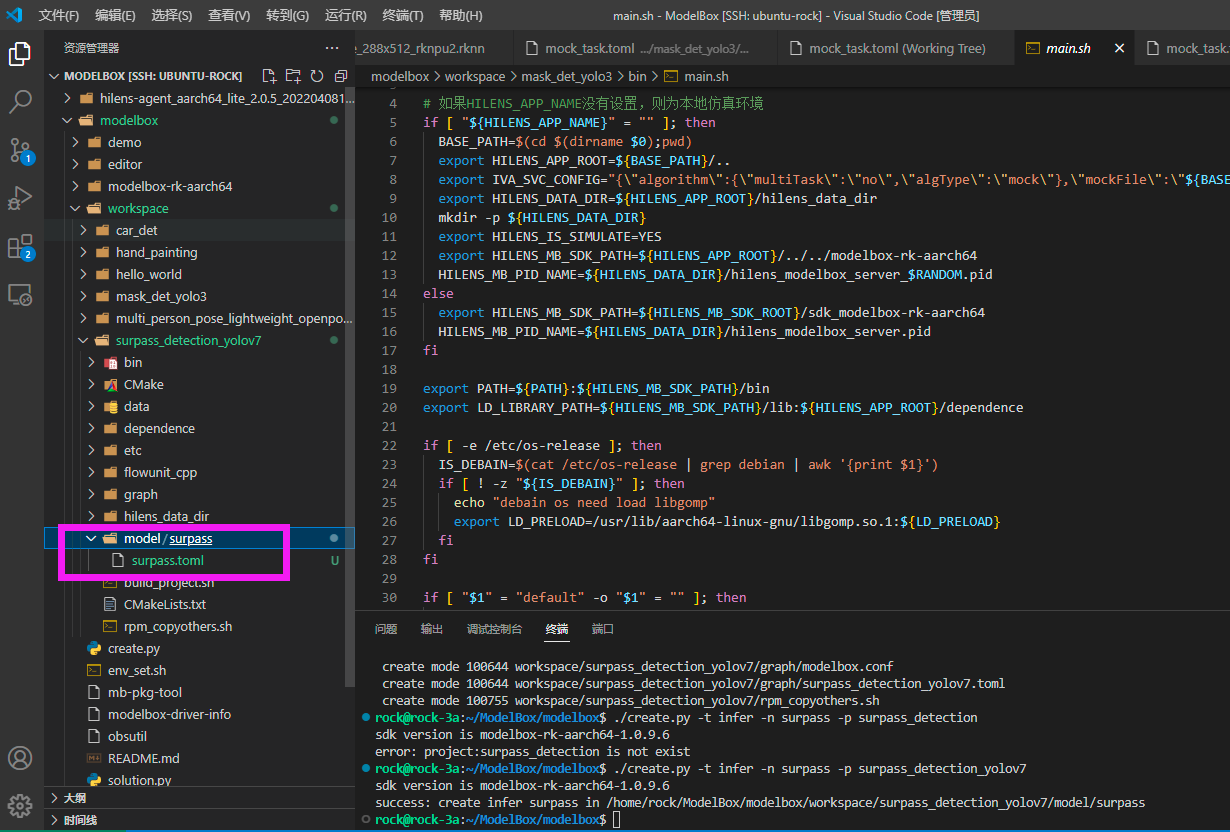Expand the 大纲 outline section
Screen dimensions: 1230x832
[74, 798]
